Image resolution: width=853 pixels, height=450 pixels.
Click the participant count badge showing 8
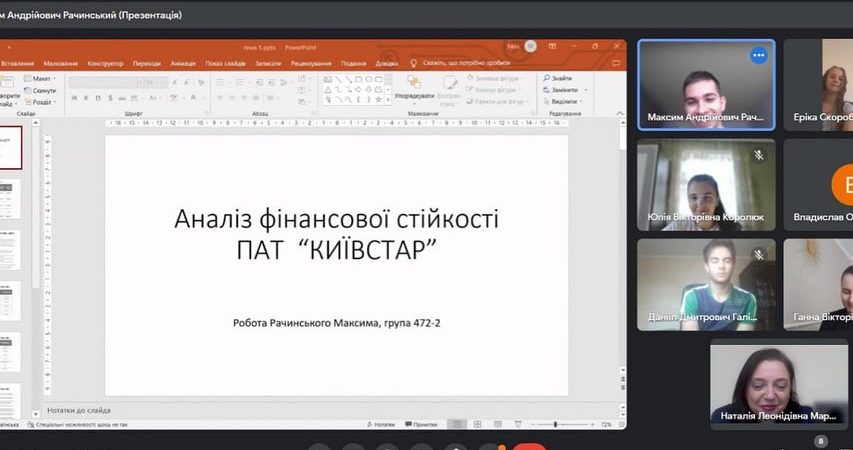pos(821,441)
